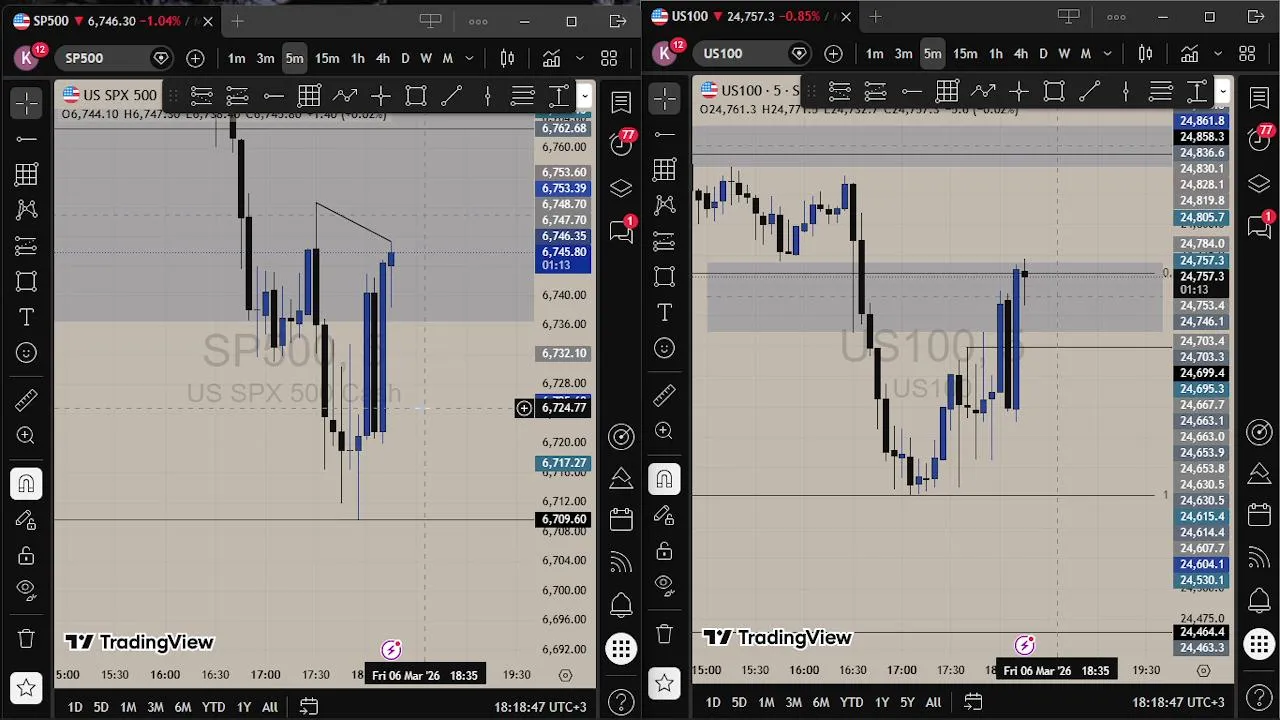The image size is (1280, 720).
Task: Open the indicators icon in SP500 top toolbar
Action: point(551,58)
